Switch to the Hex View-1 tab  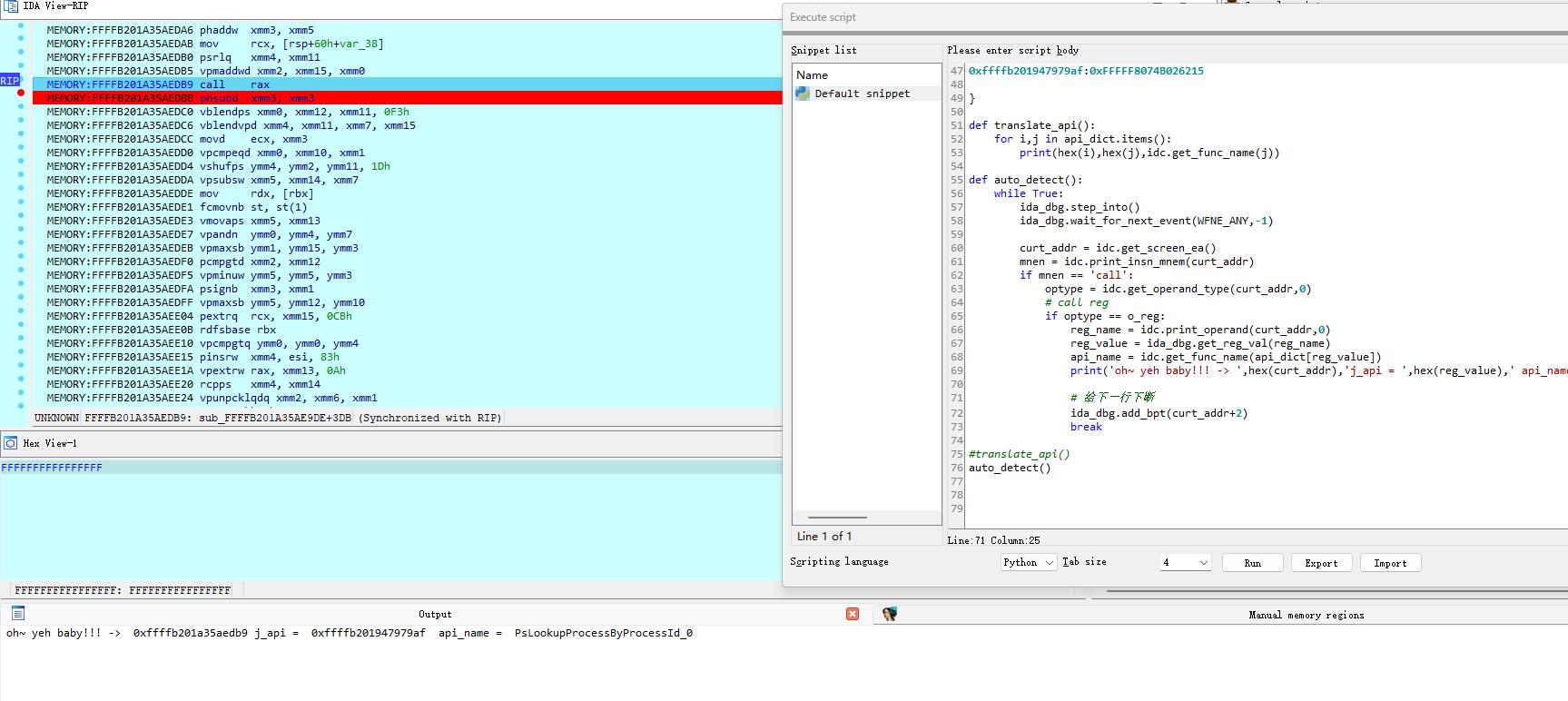tap(50, 443)
